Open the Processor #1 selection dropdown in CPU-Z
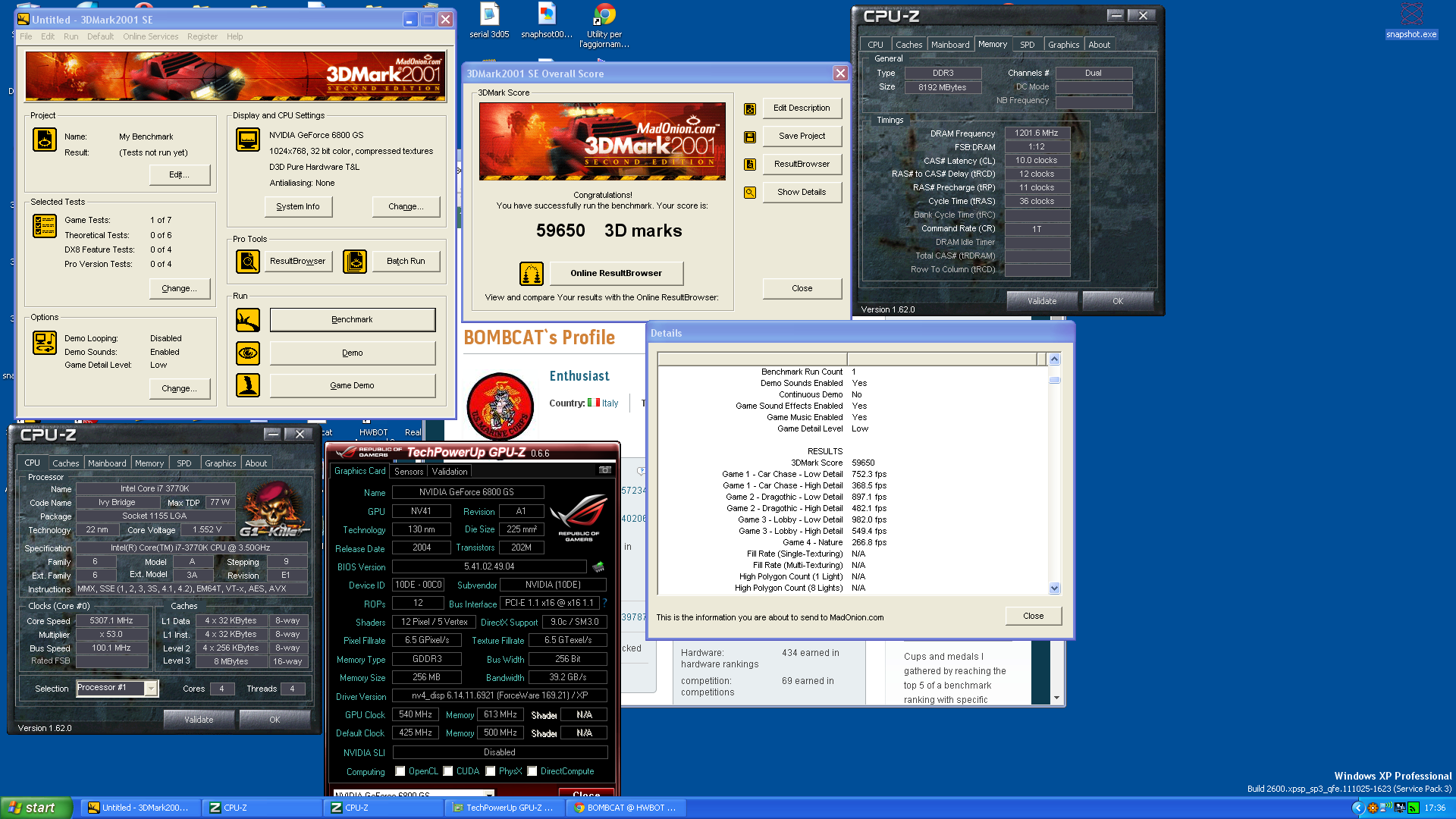Image resolution: width=1456 pixels, height=819 pixels. (151, 689)
